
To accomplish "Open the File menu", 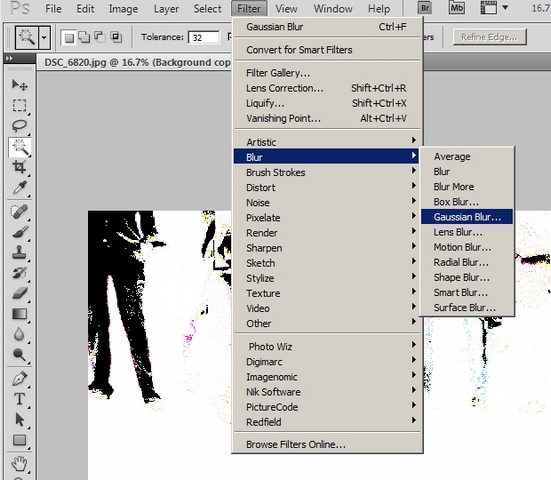I will 53,8.
